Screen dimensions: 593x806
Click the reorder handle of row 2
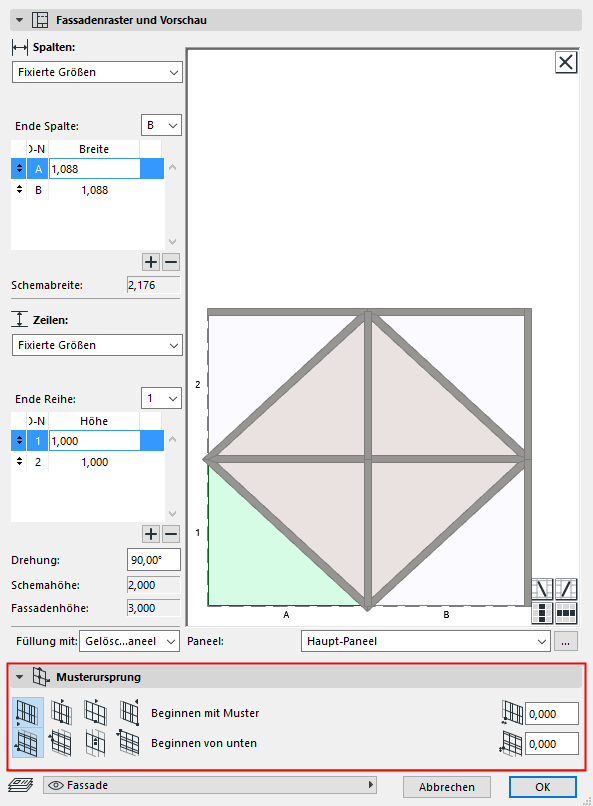pos(19,462)
